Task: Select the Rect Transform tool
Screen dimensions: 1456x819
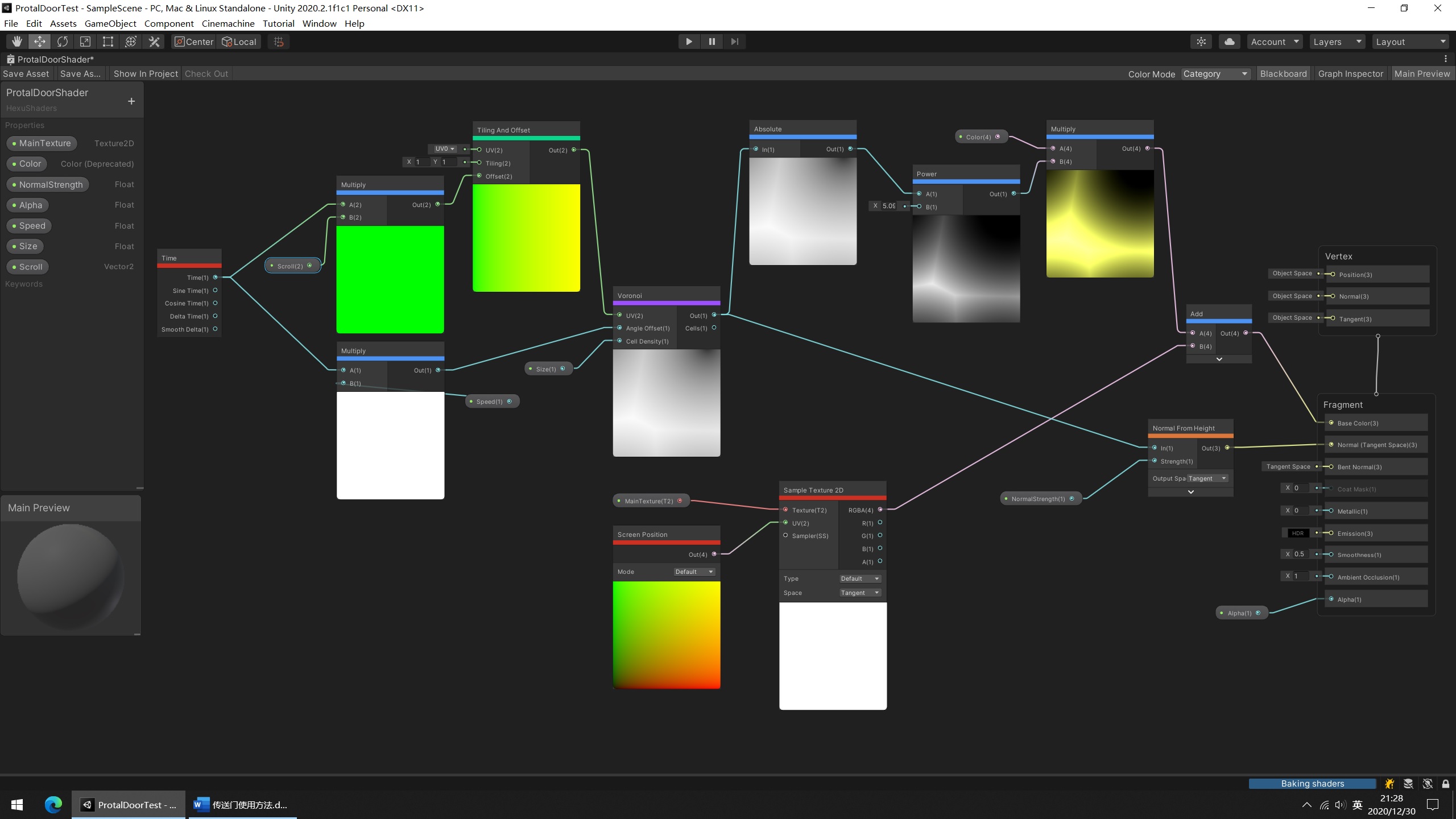Action: [x=108, y=42]
